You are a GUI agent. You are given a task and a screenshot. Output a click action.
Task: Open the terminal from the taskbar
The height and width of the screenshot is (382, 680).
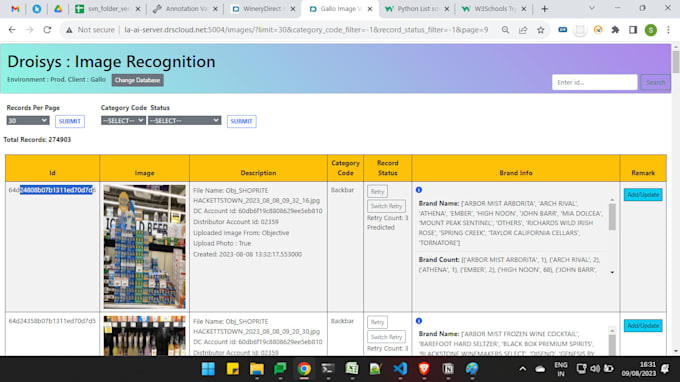tap(328, 369)
